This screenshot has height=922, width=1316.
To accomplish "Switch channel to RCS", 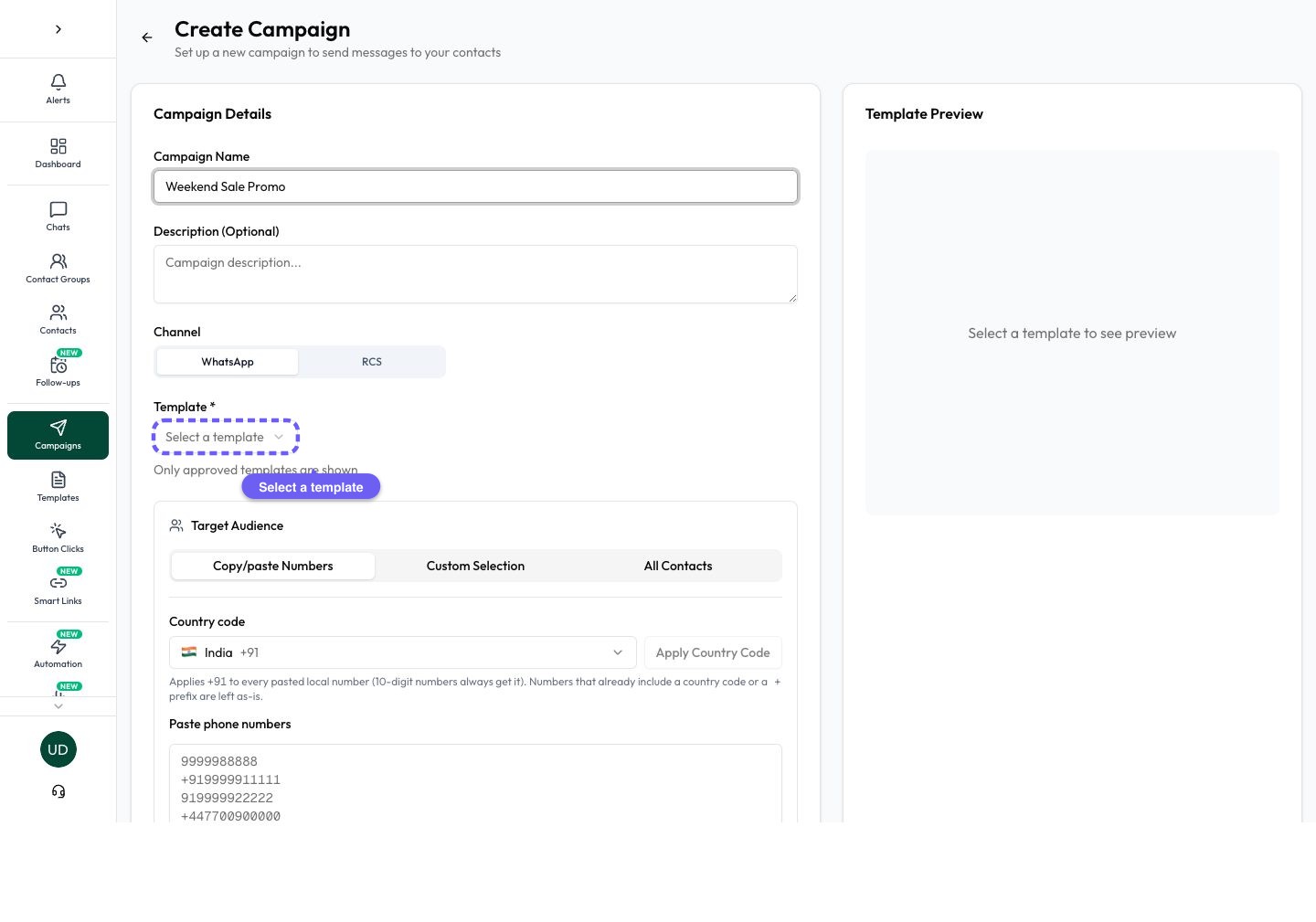I will point(372,362).
